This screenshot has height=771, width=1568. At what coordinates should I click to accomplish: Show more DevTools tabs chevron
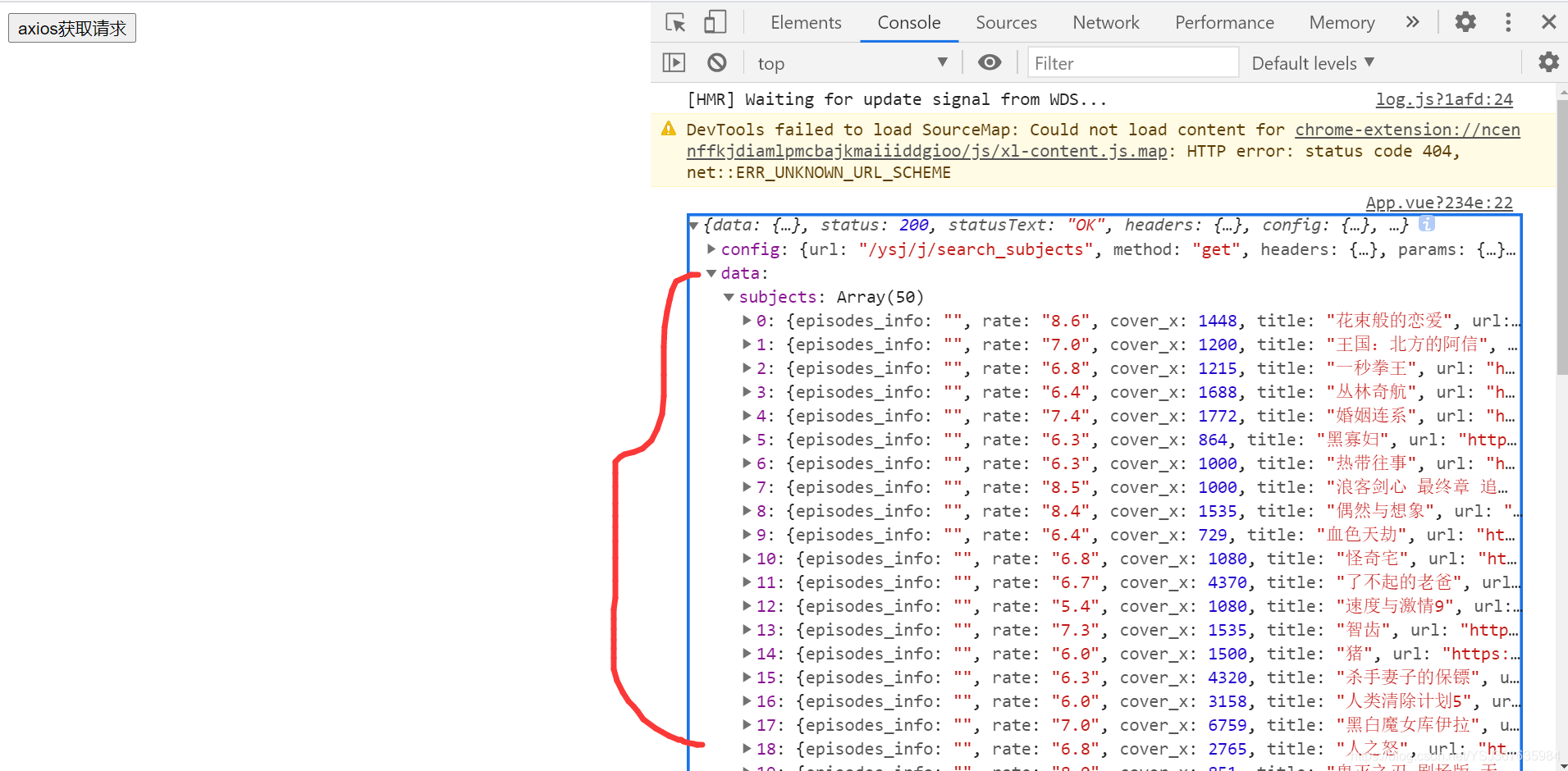point(1412,22)
